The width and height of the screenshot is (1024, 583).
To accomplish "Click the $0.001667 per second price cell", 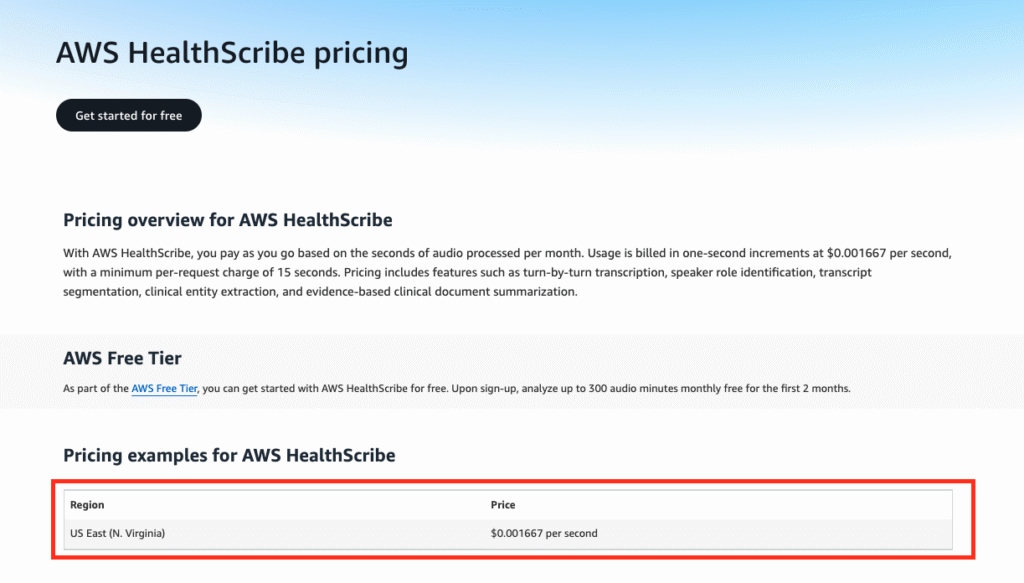I will pos(544,533).
